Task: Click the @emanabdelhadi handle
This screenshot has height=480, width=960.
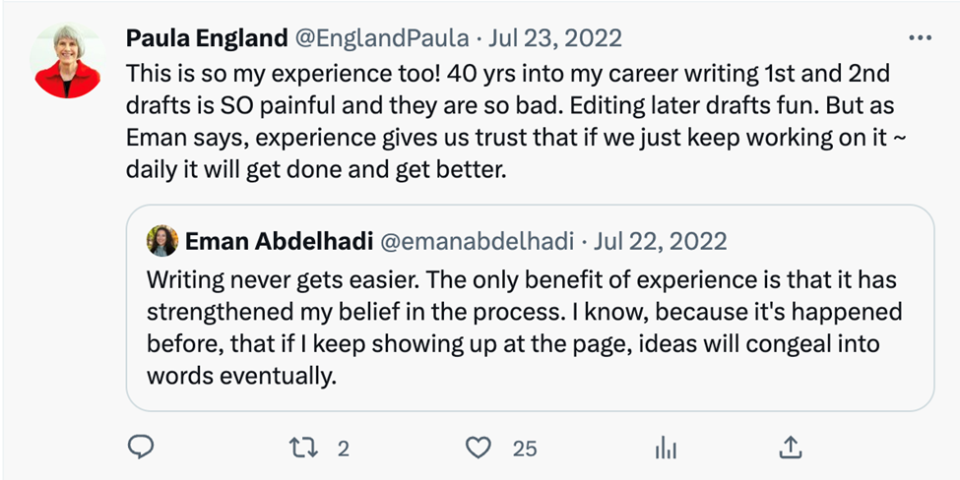Action: [477, 241]
